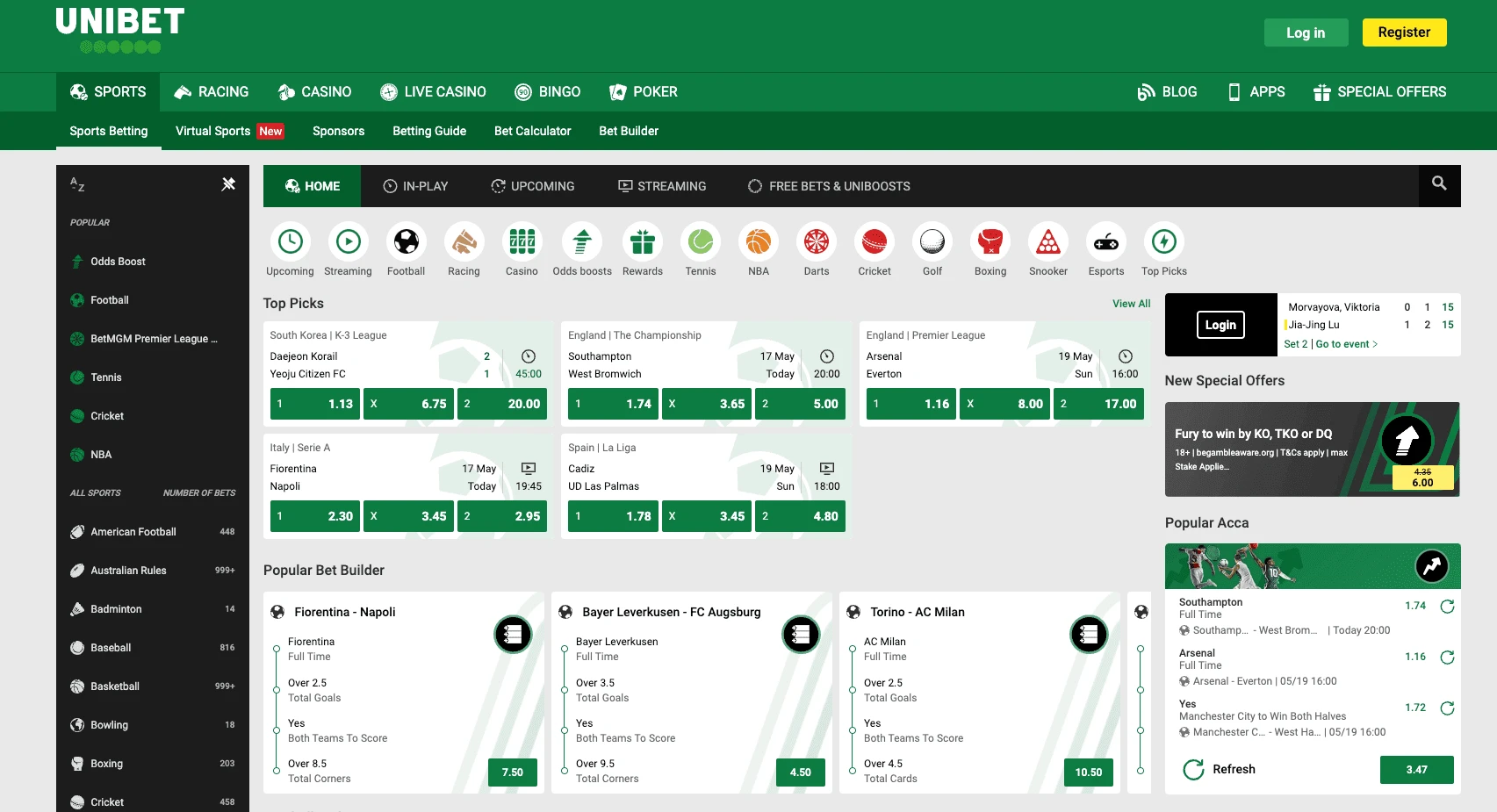This screenshot has width=1497, height=812.
Task: Select the Cricket ball icon in carousel
Action: point(874,241)
